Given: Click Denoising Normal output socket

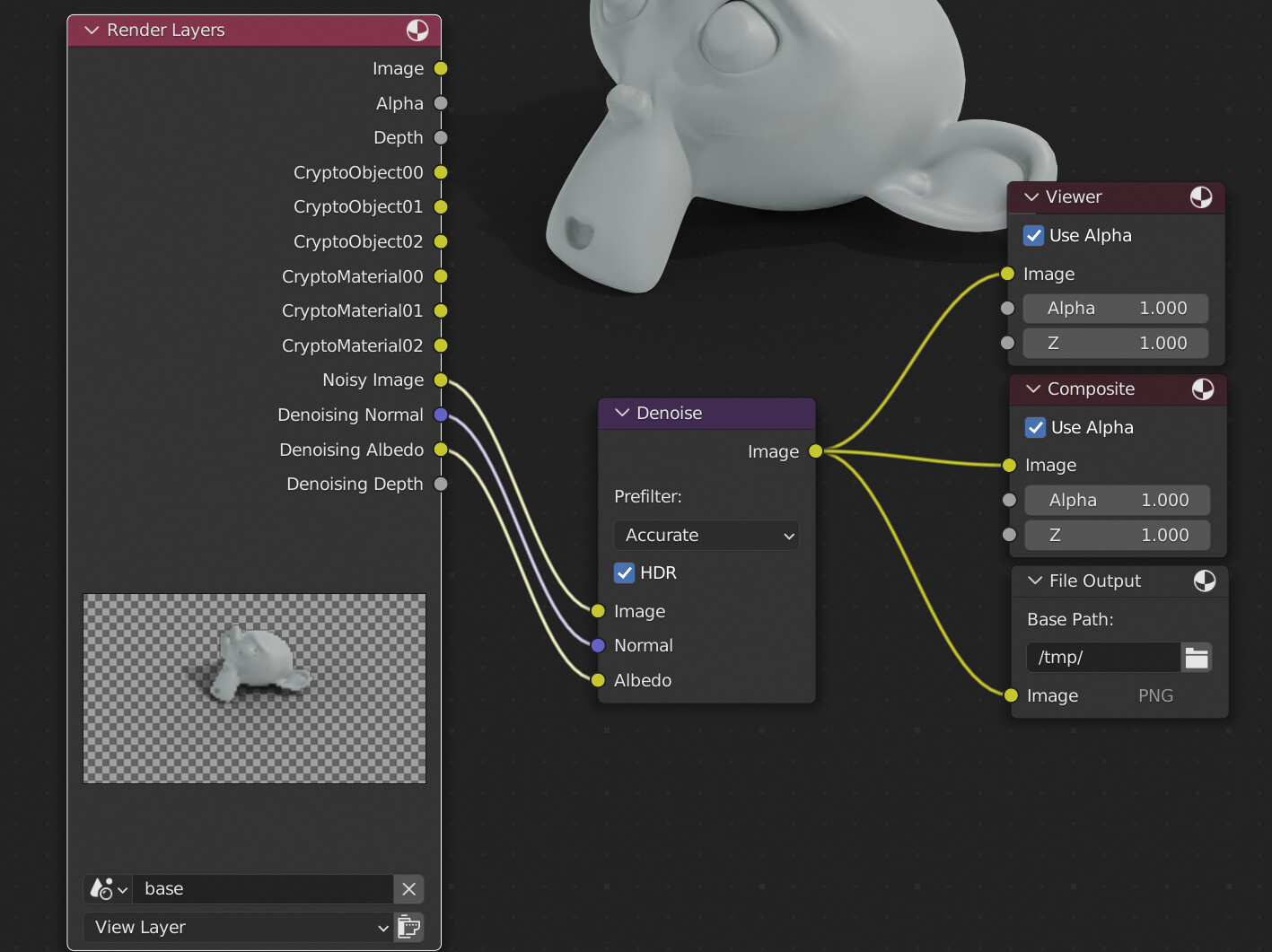Looking at the screenshot, I should pyautogui.click(x=441, y=415).
